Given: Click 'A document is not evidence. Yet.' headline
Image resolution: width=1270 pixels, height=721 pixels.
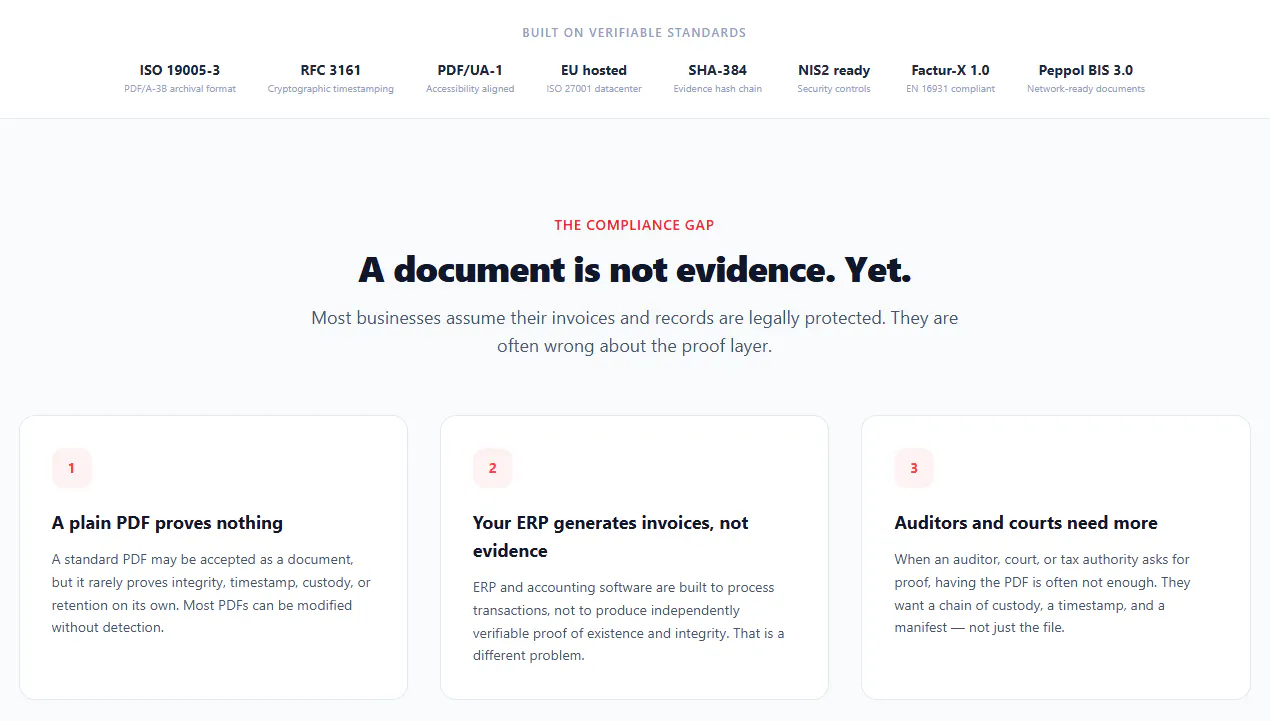Looking at the screenshot, I should [635, 270].
